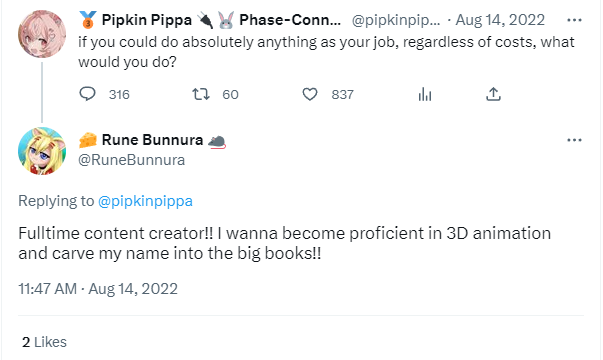Retweet Pipkin Pippa's post

click(201, 94)
